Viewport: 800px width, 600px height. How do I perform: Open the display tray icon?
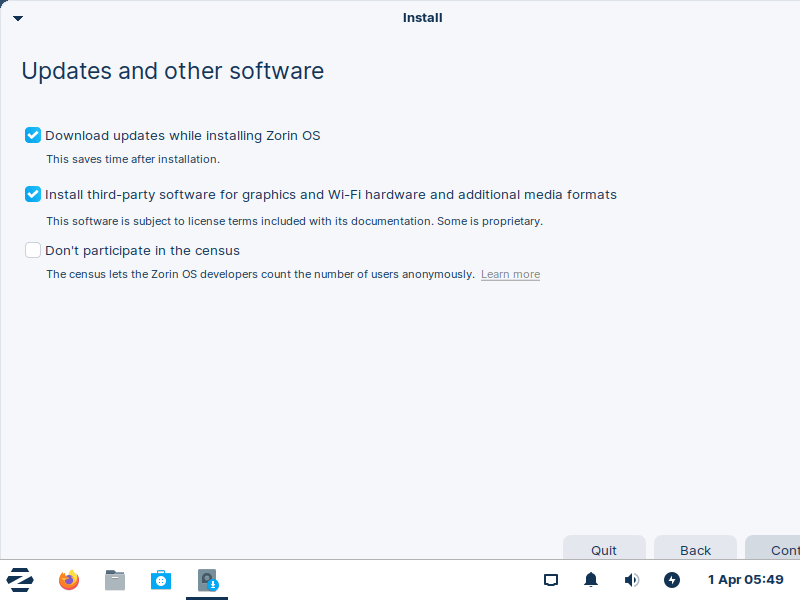tap(551, 580)
